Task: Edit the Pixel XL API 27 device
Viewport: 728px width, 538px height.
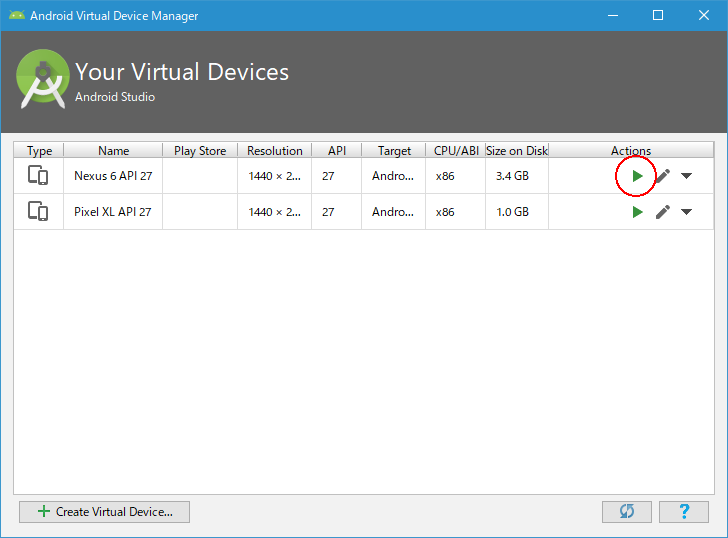Action: tap(663, 212)
